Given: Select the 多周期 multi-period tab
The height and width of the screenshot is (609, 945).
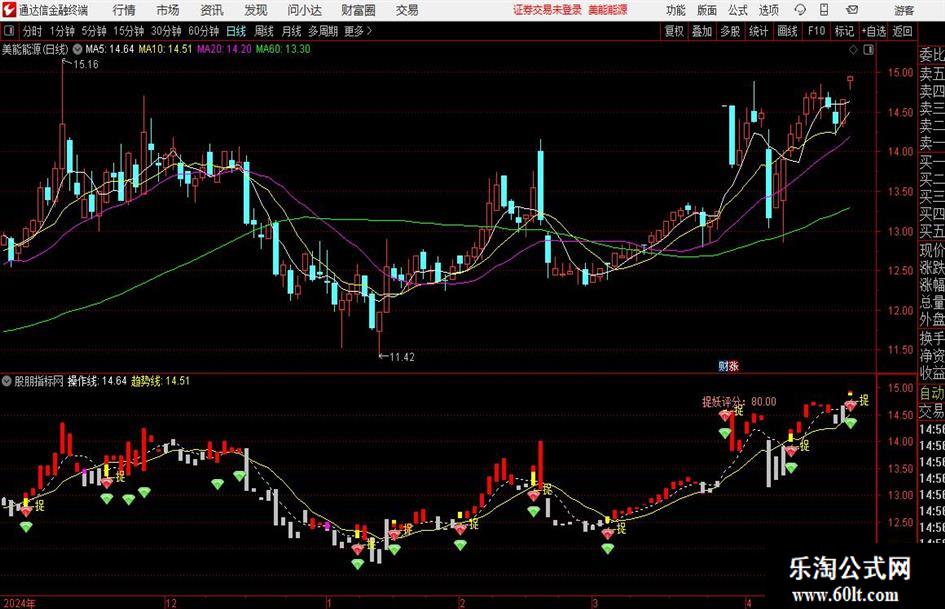Looking at the screenshot, I should click(323, 31).
